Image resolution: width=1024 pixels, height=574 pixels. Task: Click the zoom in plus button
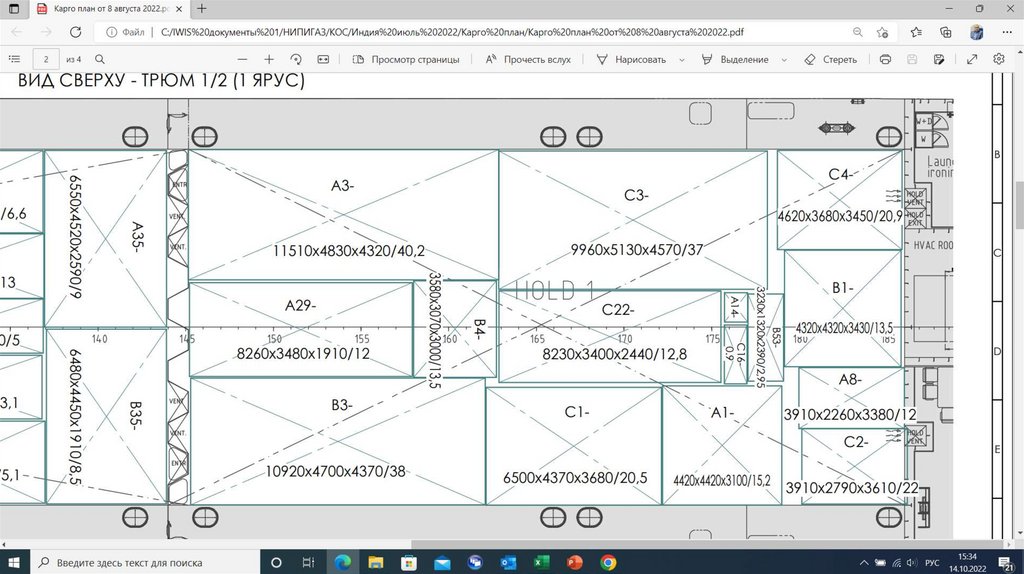click(268, 59)
